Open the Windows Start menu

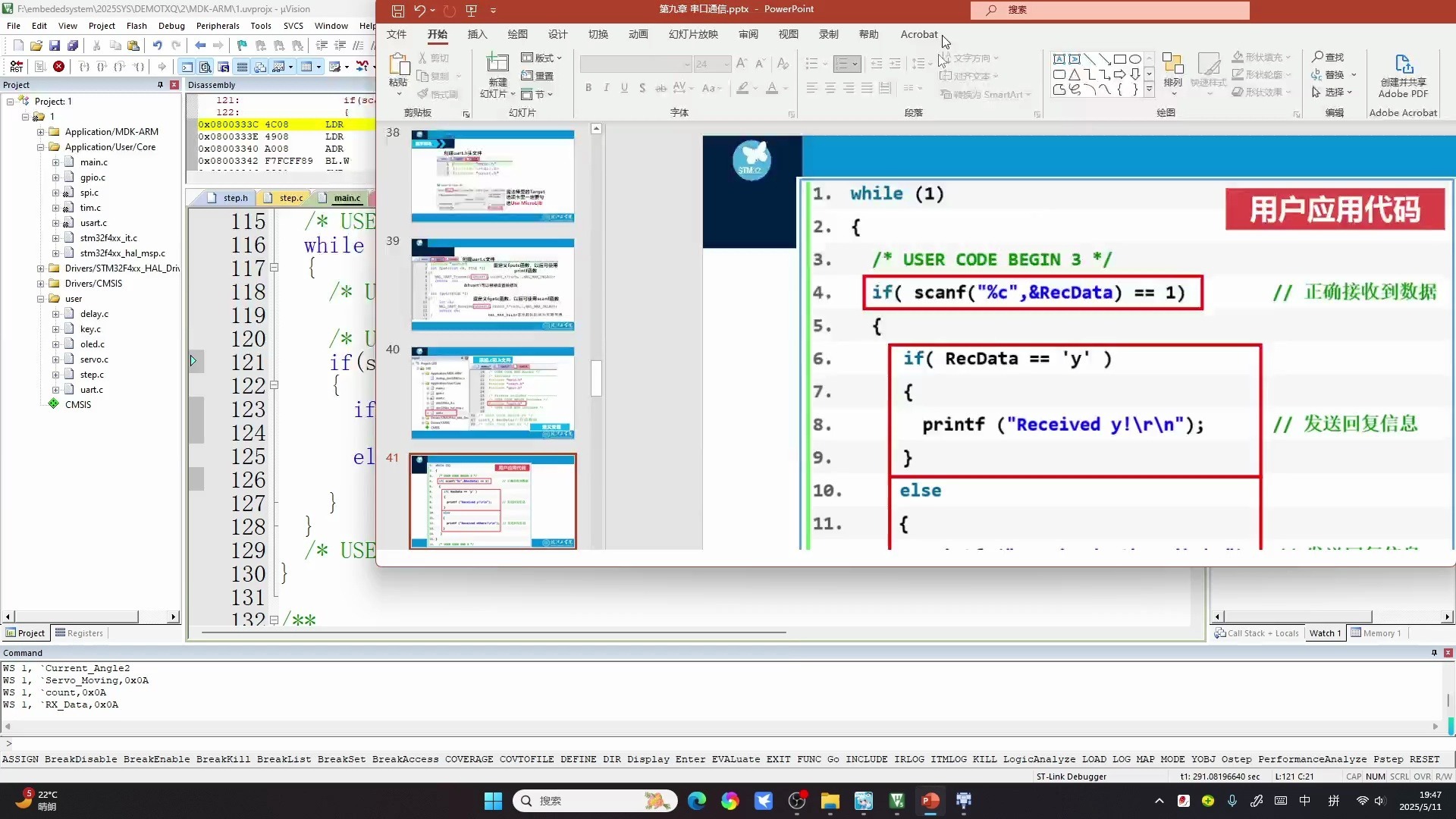tap(493, 801)
